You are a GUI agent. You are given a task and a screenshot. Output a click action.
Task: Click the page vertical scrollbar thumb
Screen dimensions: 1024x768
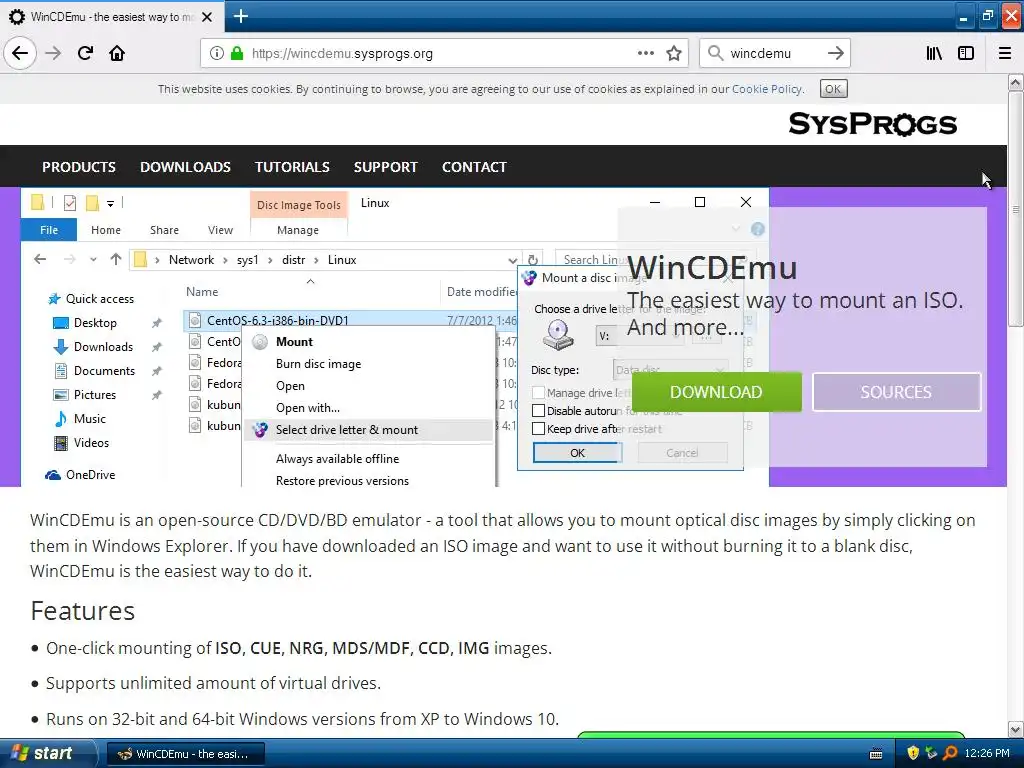point(1016,209)
